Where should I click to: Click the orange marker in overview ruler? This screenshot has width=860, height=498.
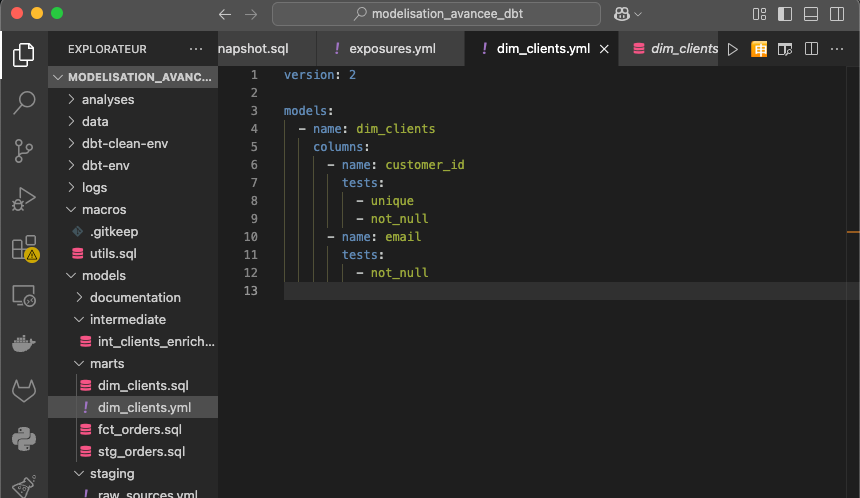[x=853, y=232]
